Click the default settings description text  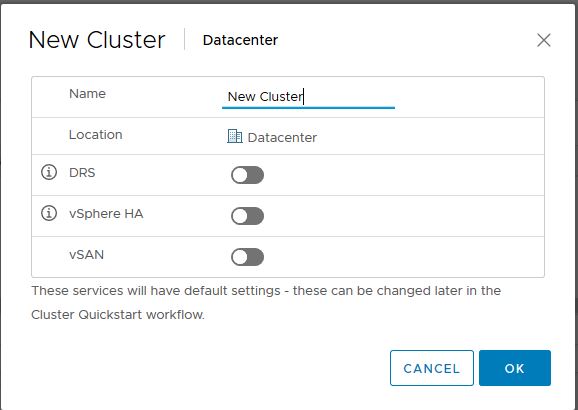coord(266,291)
